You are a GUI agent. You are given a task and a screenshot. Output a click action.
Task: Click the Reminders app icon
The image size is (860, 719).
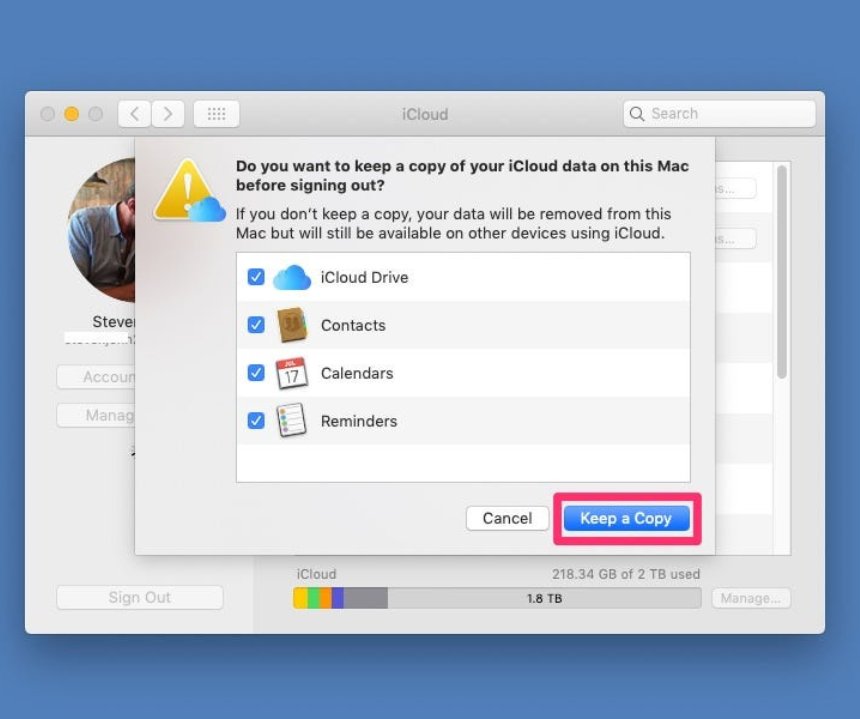[290, 420]
